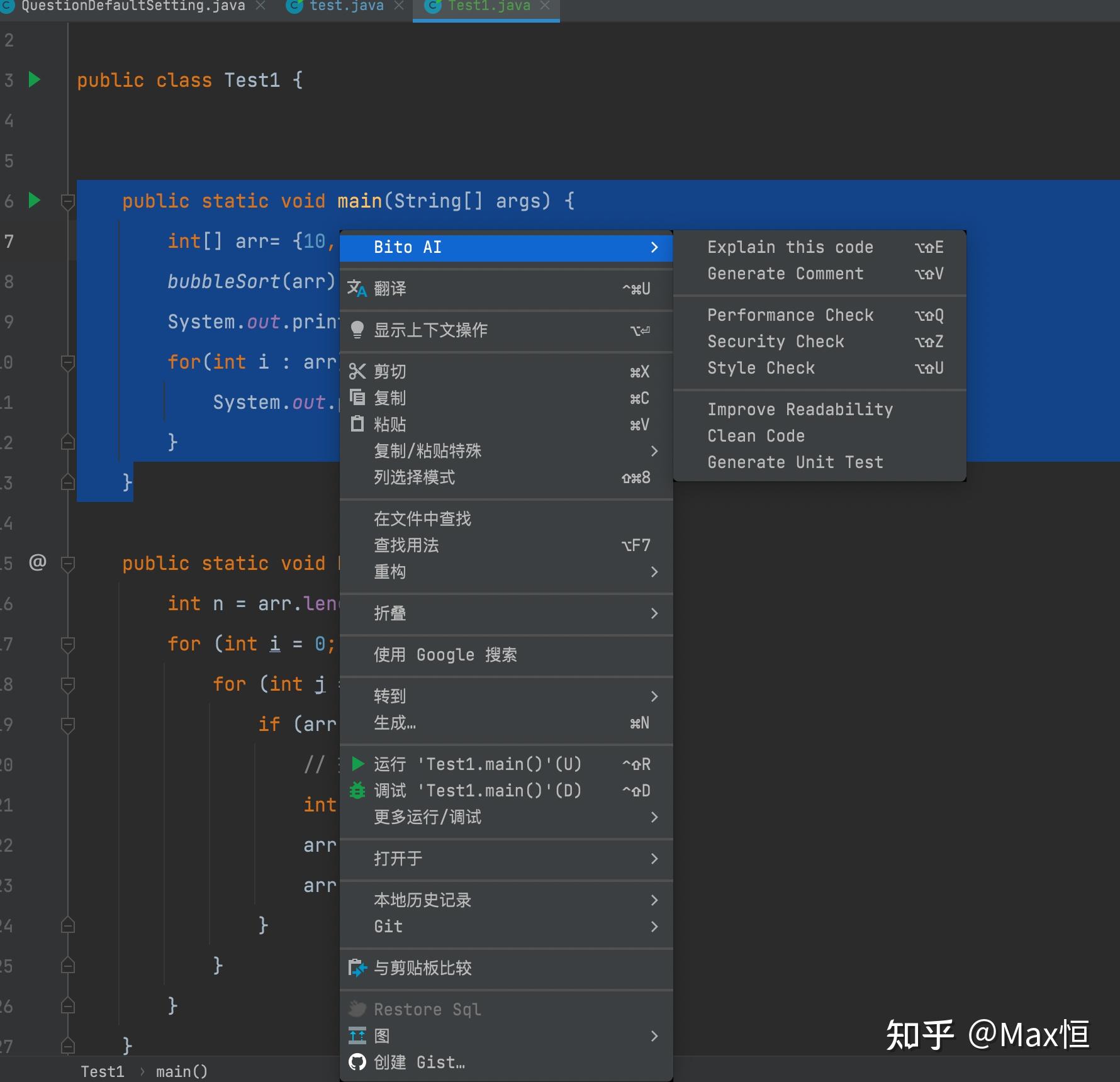This screenshot has width=1120, height=1082.
Task: Click the closing fold marker at line 27 gutter
Action: click(68, 1046)
